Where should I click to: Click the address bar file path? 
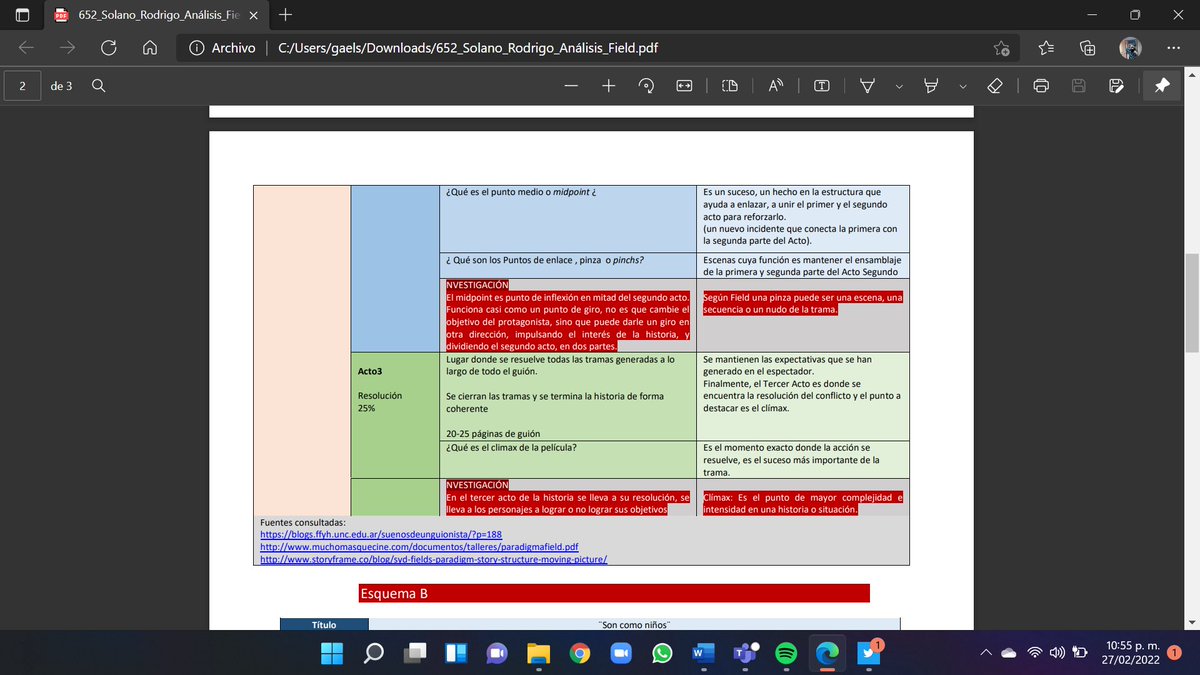468,48
